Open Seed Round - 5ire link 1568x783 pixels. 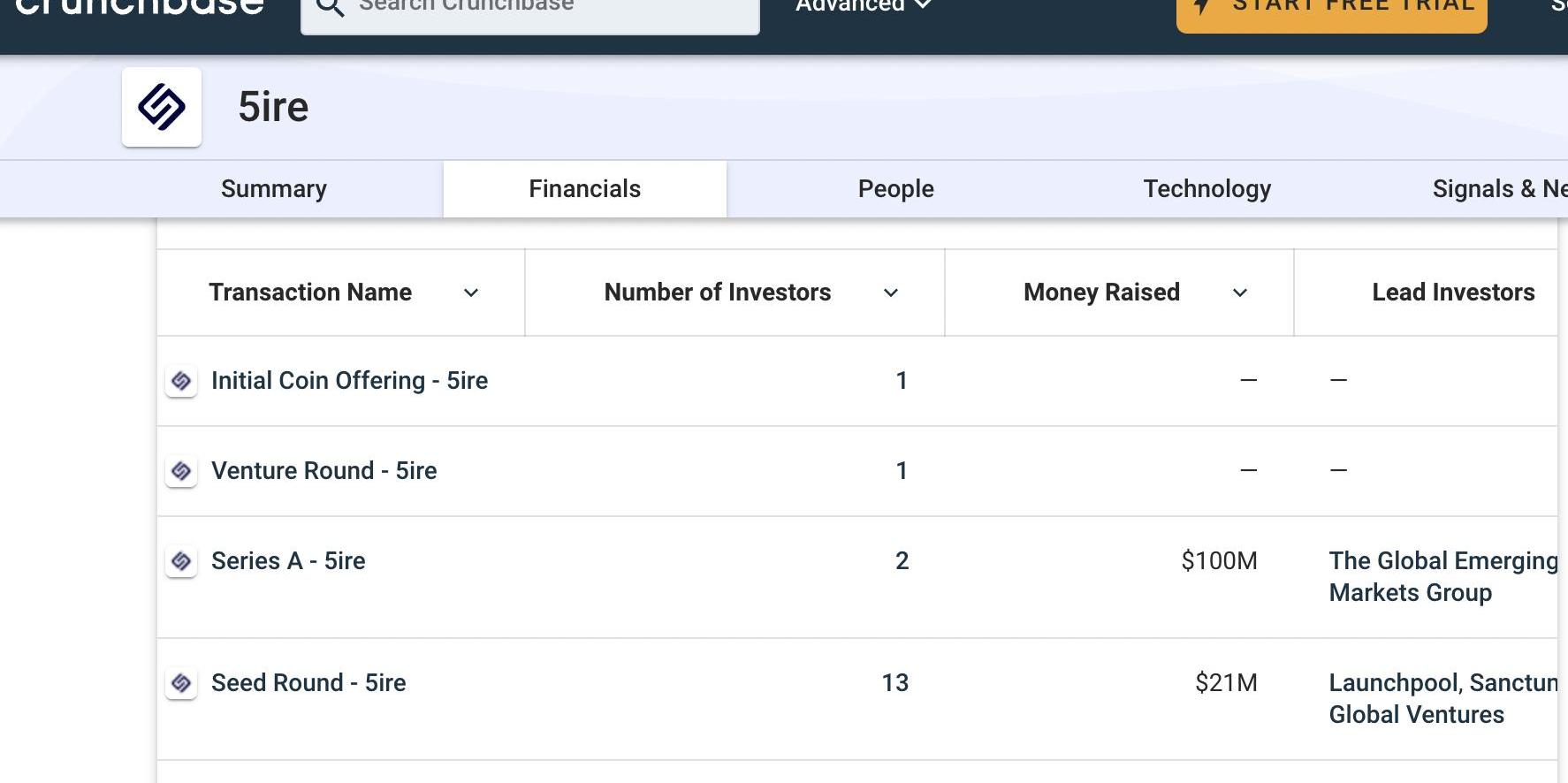(x=308, y=682)
